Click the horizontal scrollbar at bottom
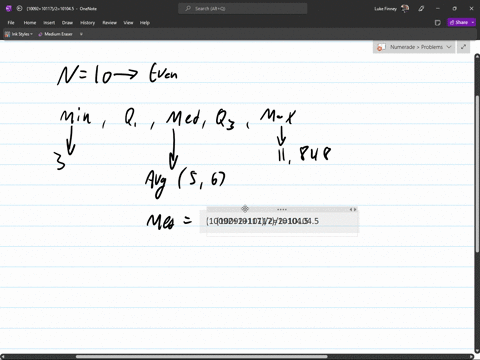Viewport: 480px width, 360px height. (202, 357)
